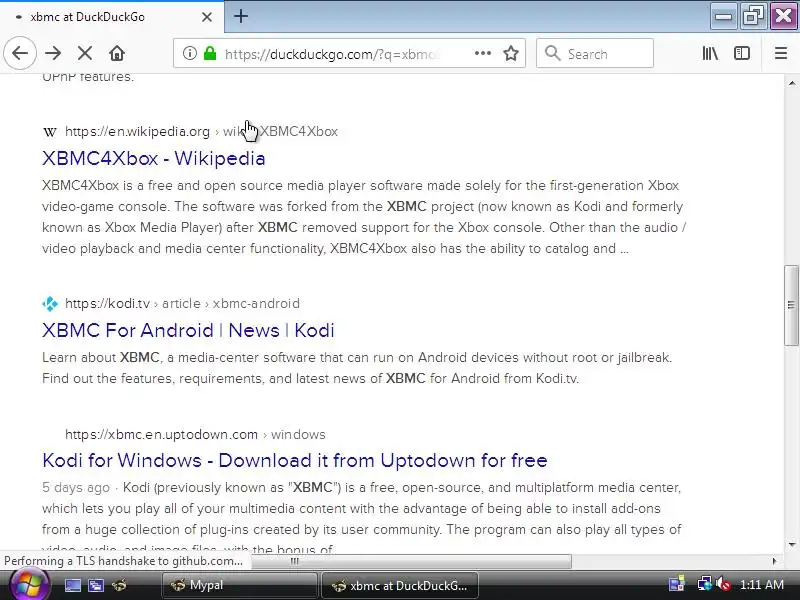
Task: Open the Windows Start orb
Action: (28, 585)
